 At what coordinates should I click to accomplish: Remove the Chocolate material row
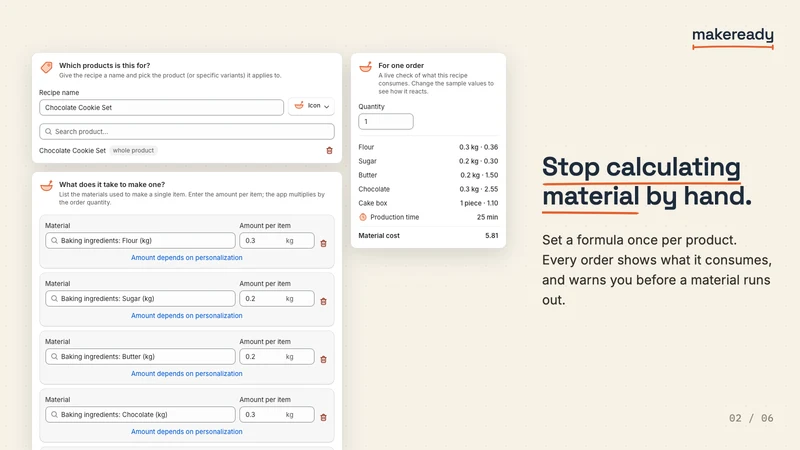(x=323, y=417)
